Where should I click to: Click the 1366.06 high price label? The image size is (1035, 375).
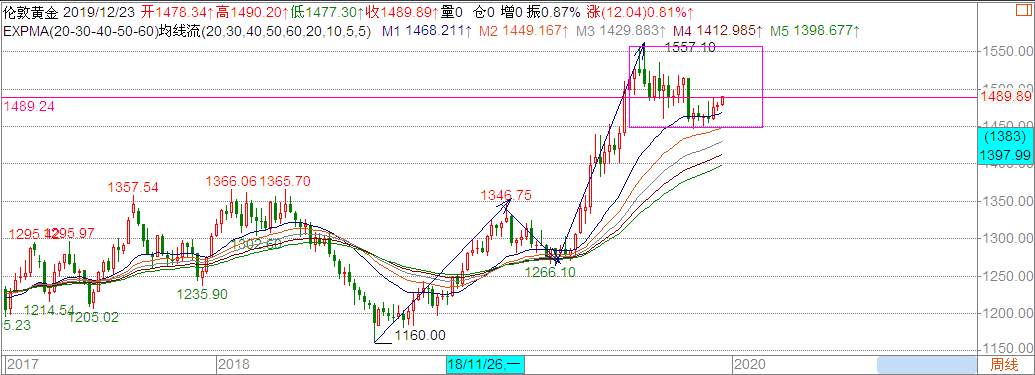tap(231, 181)
